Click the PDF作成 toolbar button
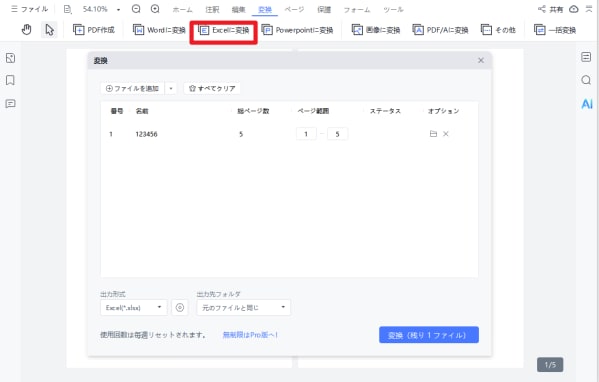599x382 pixels. point(94,30)
